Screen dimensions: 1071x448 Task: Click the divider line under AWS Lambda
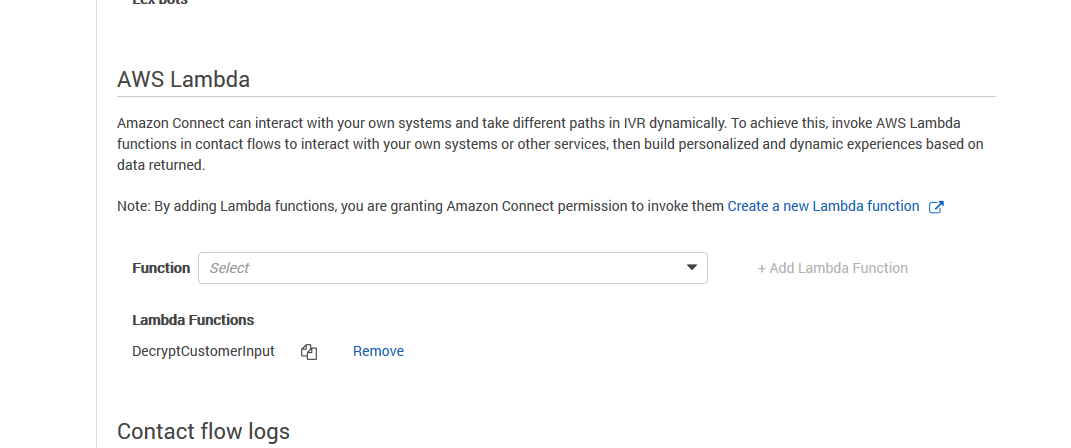click(x=556, y=97)
